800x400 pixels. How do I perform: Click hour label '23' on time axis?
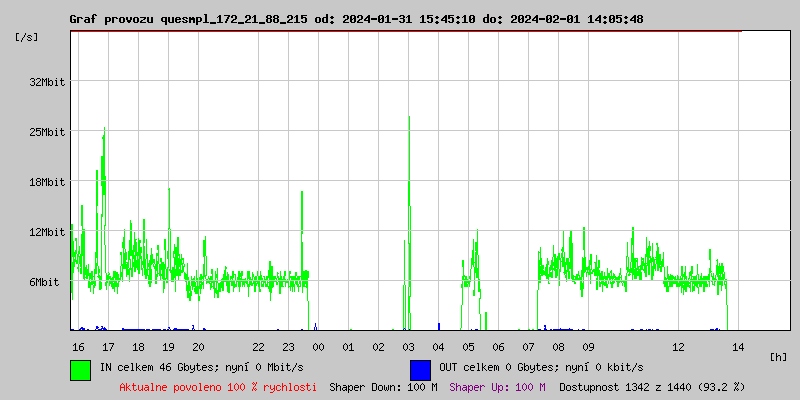click(x=288, y=347)
